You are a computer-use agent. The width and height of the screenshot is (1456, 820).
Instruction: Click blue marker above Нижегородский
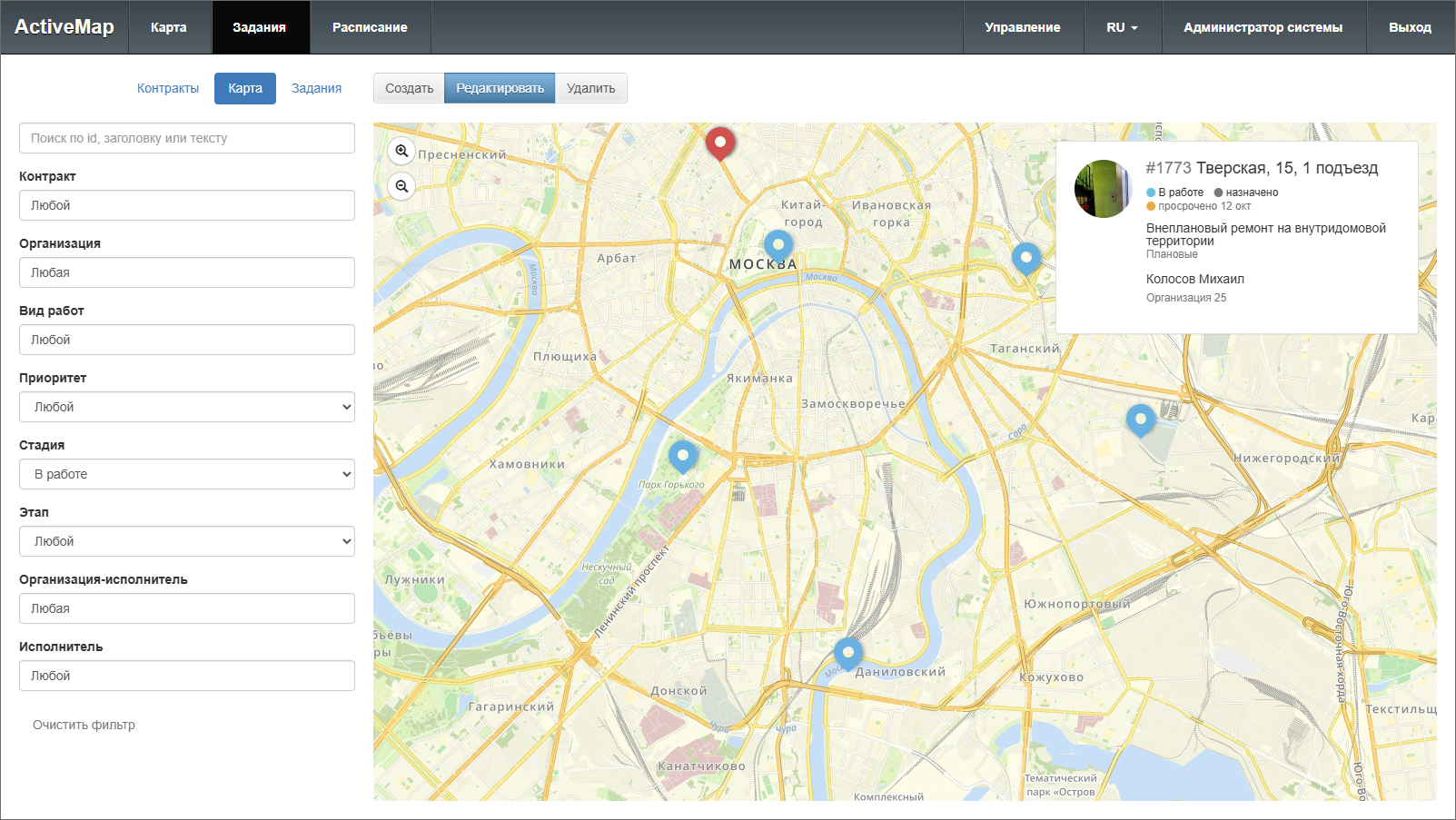[x=1140, y=419]
